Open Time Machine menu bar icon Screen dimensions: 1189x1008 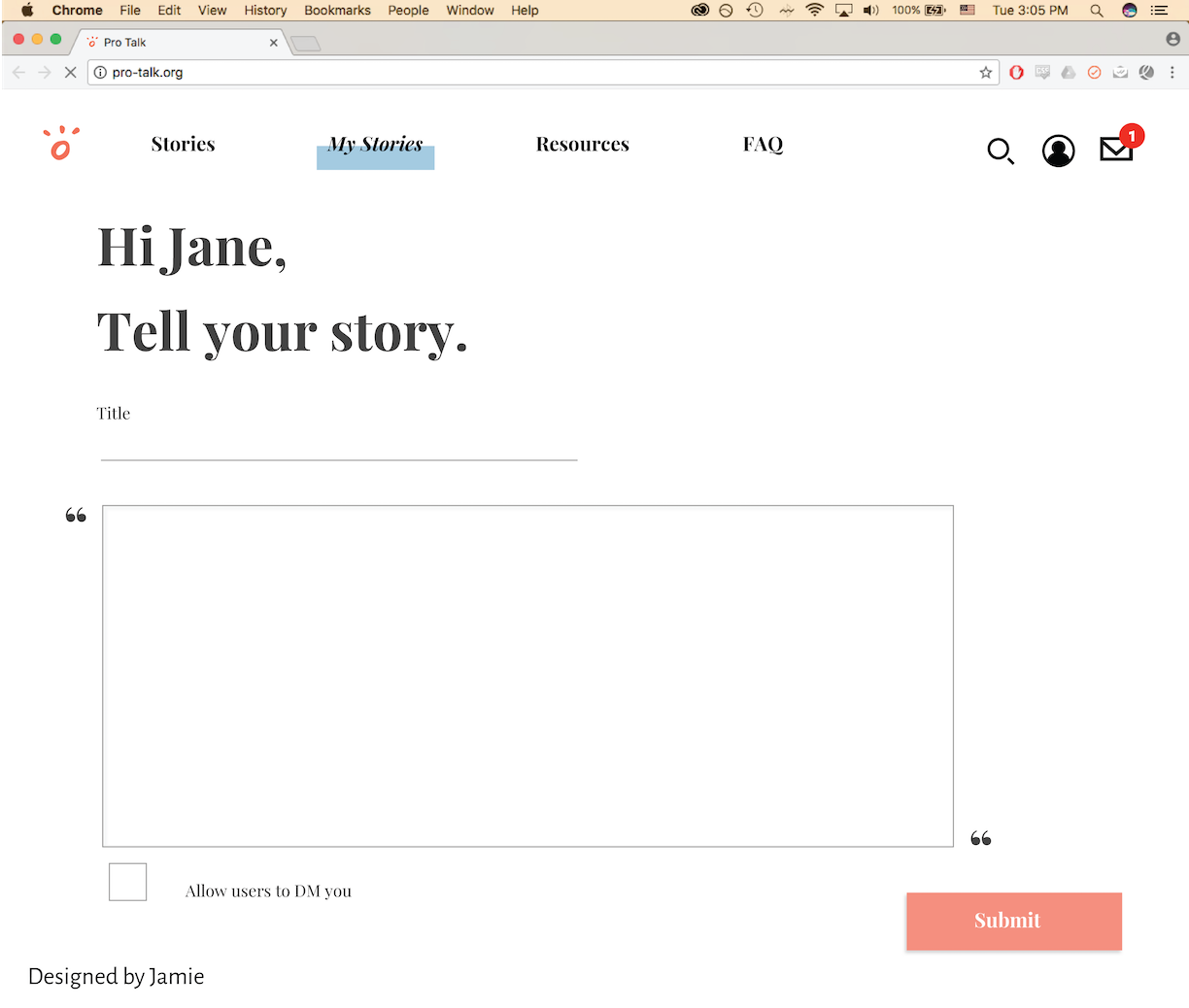(x=755, y=10)
